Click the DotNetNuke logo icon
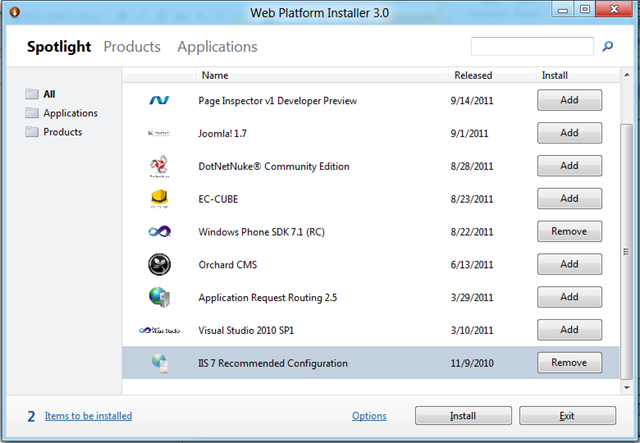The image size is (640, 443). pyautogui.click(x=159, y=166)
